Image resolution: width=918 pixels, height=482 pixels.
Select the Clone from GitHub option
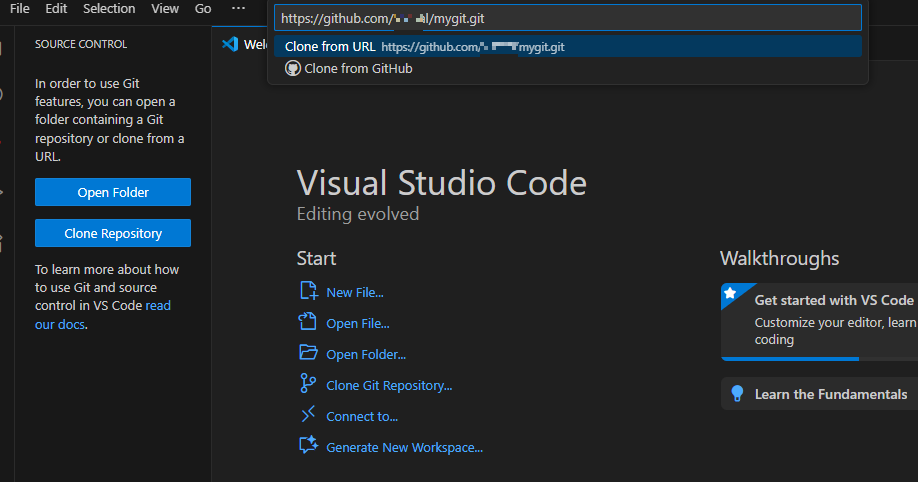[x=568, y=69]
